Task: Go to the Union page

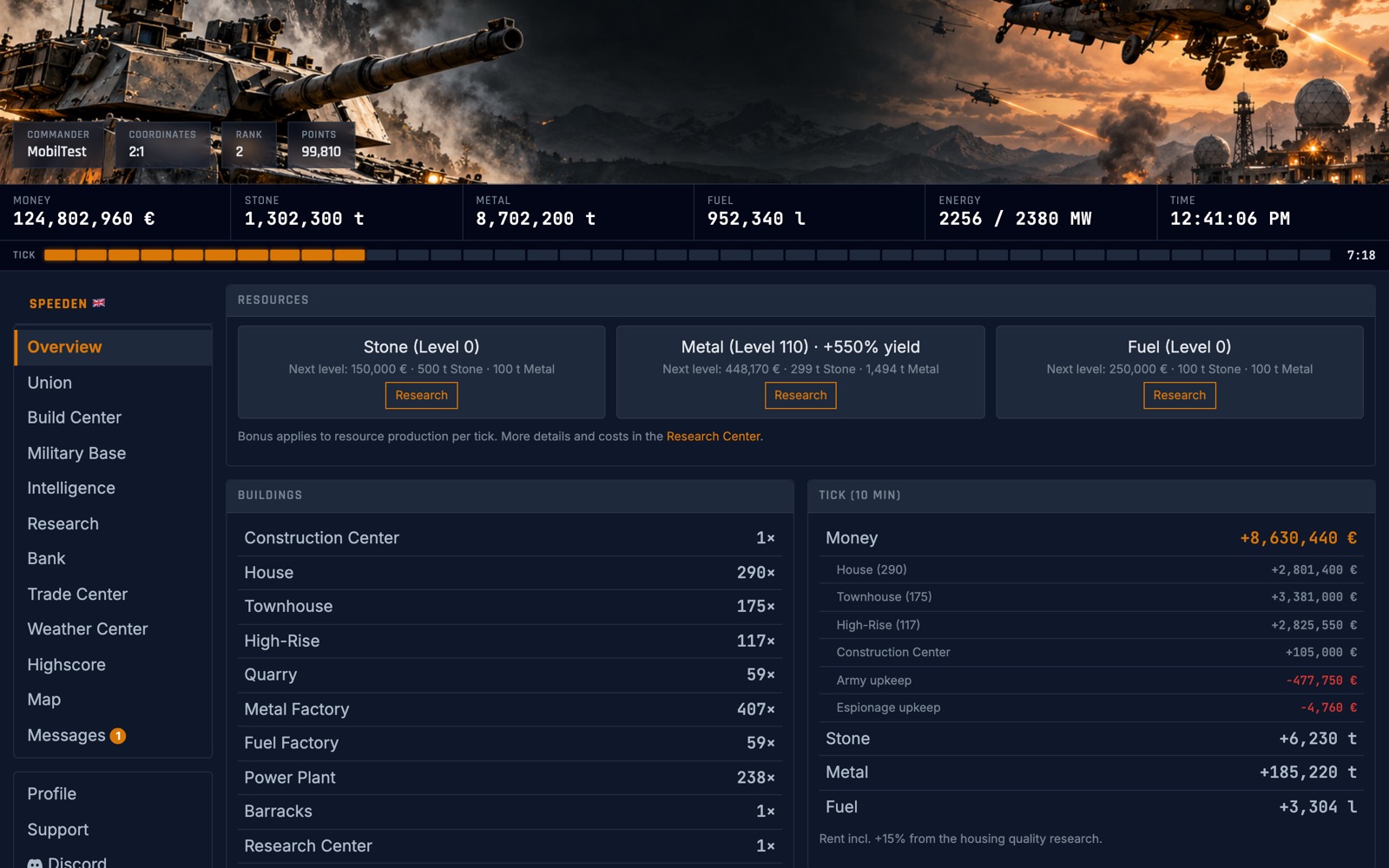Action: (113, 383)
